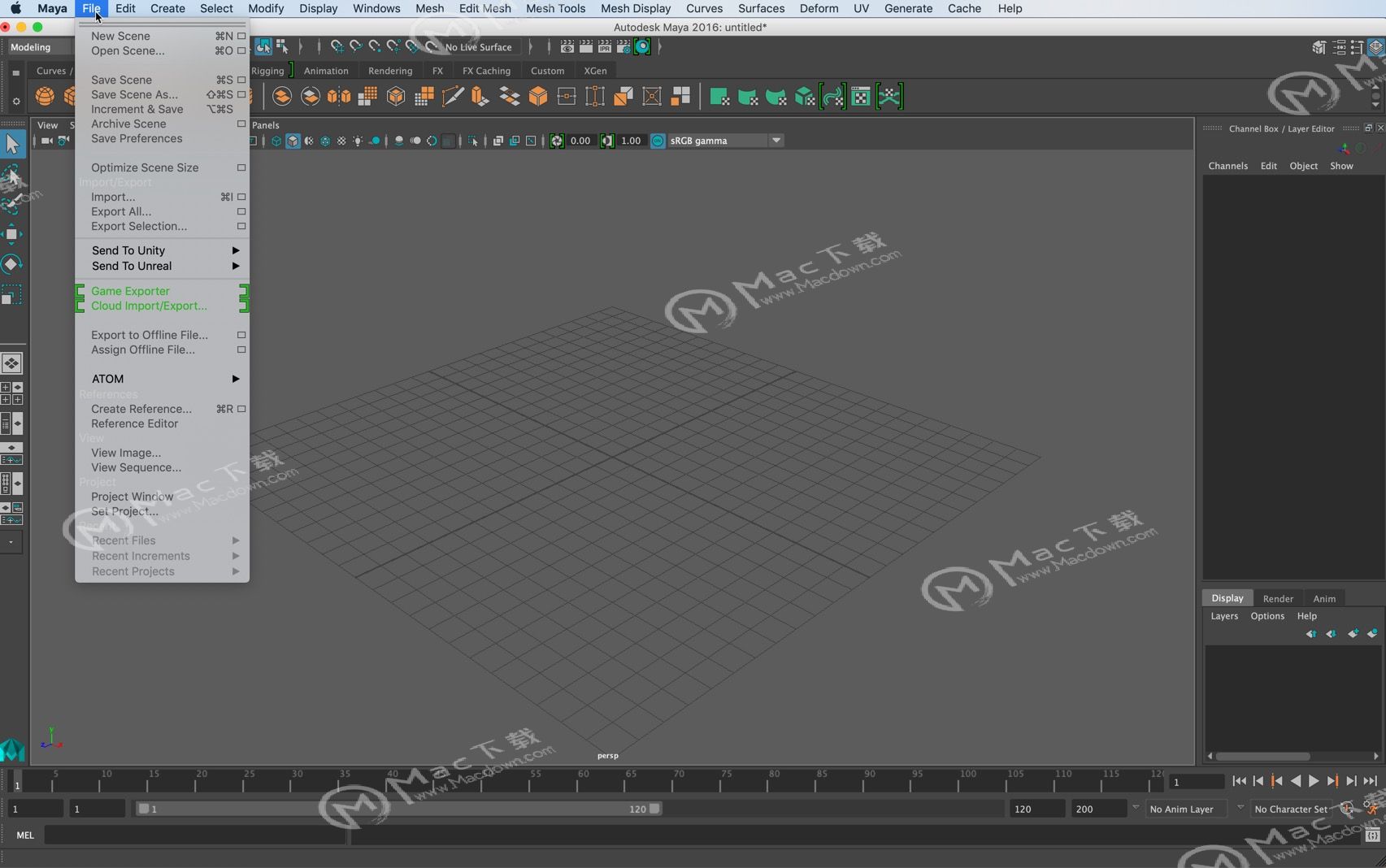Open the Mesh Tools menu
Screen dimensions: 1386x868
[555, 8]
